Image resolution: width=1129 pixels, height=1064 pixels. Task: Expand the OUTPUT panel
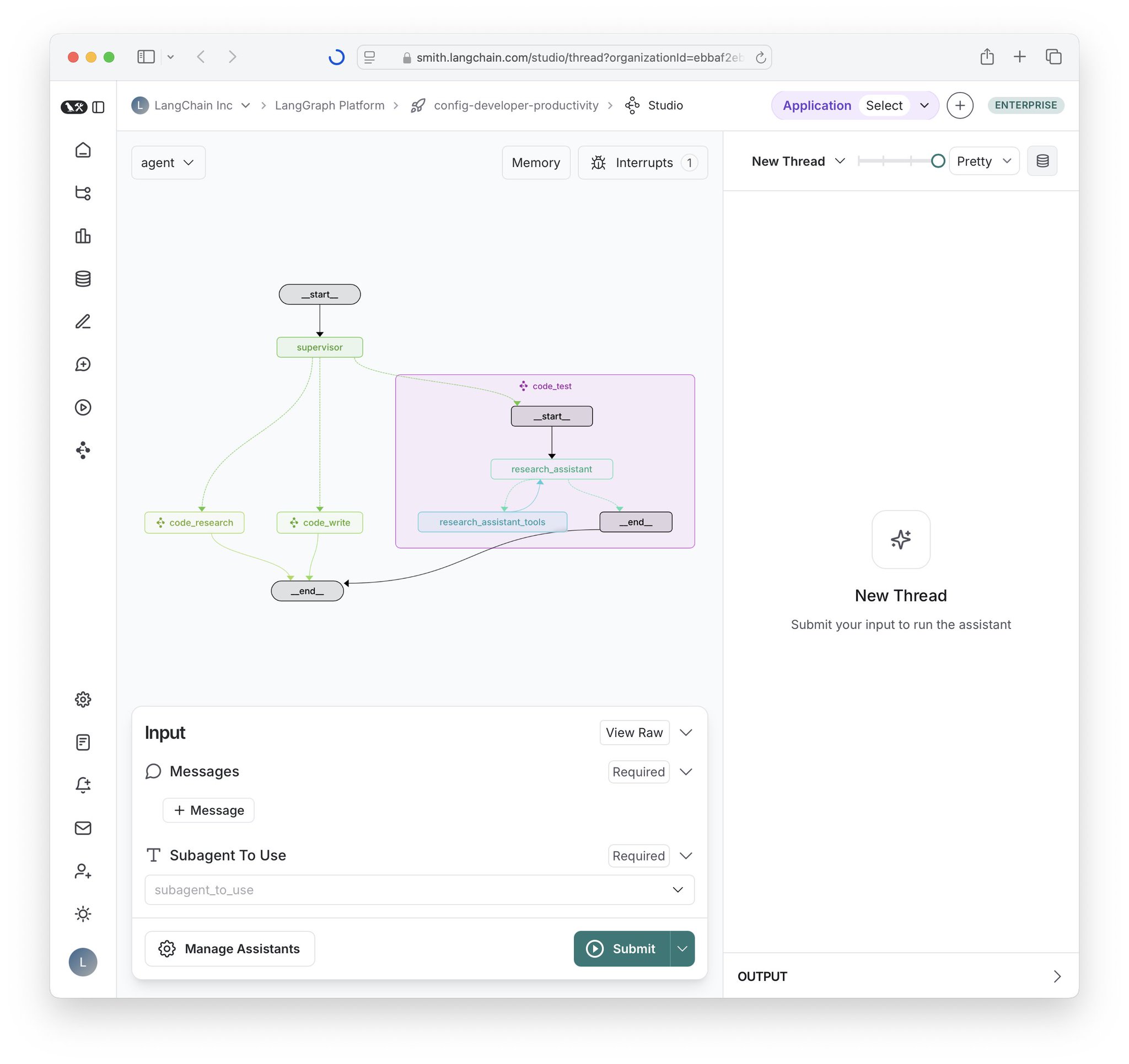pos(1057,976)
